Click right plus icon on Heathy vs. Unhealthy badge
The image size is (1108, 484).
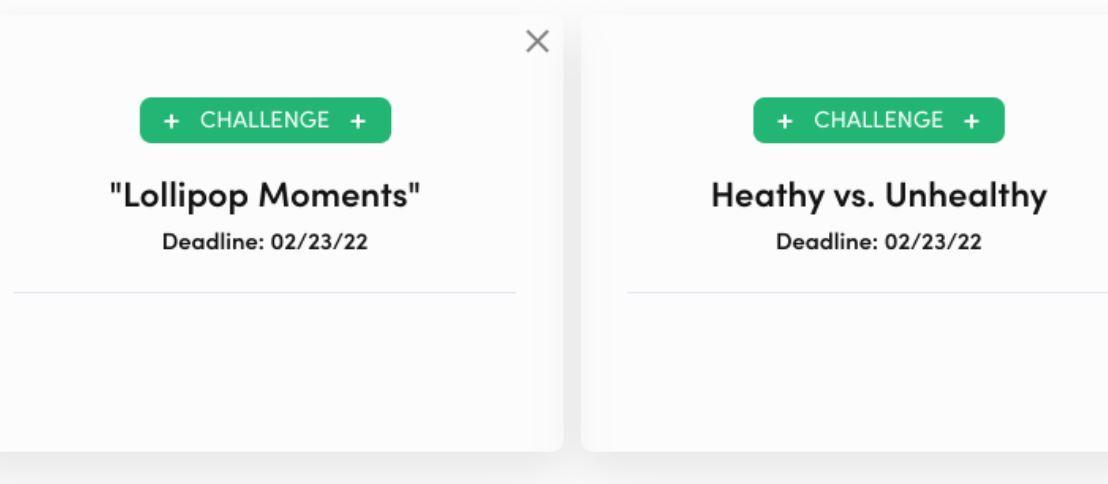click(971, 121)
